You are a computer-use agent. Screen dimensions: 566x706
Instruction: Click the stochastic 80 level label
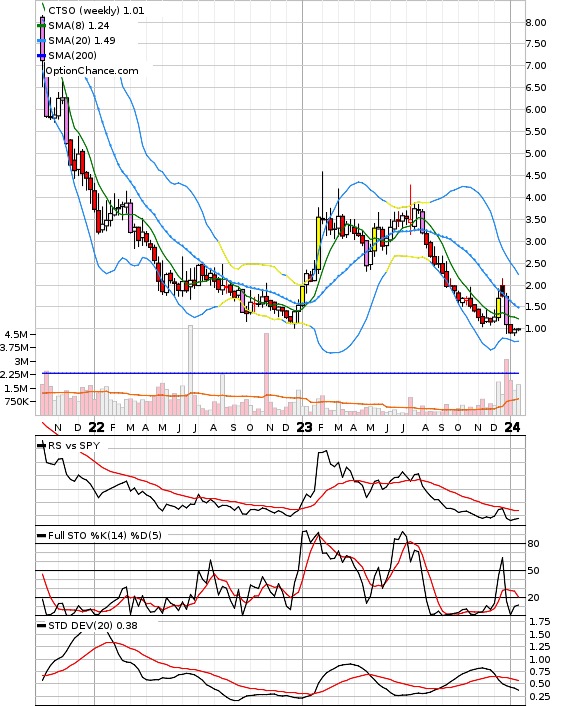[533, 543]
